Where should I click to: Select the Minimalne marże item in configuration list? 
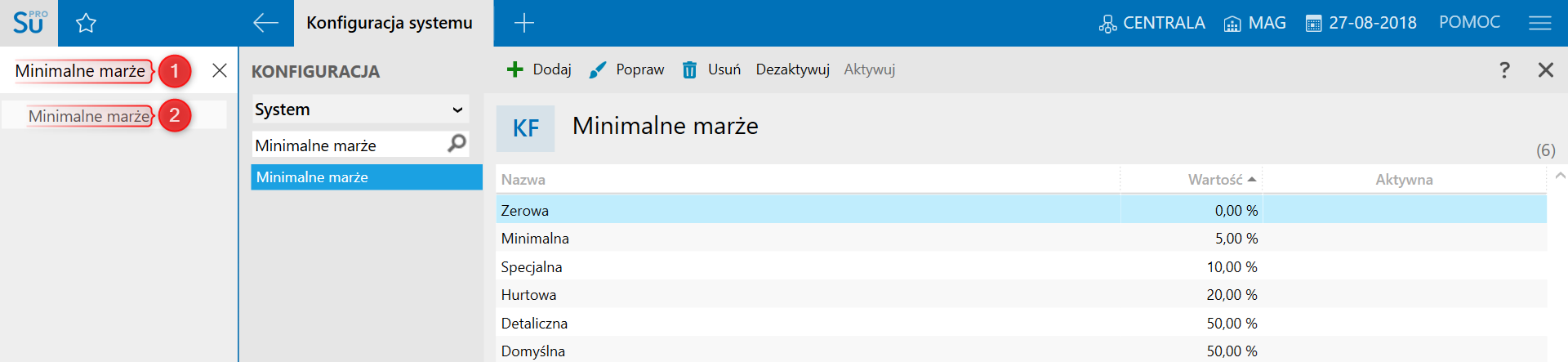click(x=367, y=177)
